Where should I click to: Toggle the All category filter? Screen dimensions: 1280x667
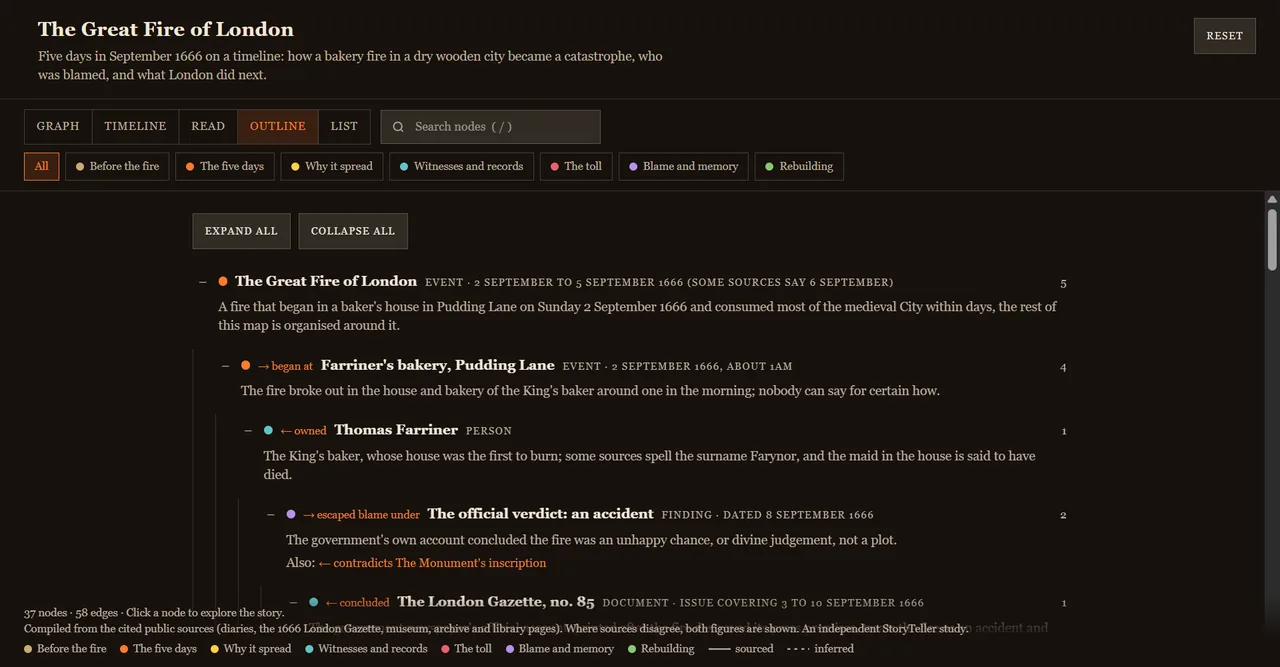(x=42, y=166)
